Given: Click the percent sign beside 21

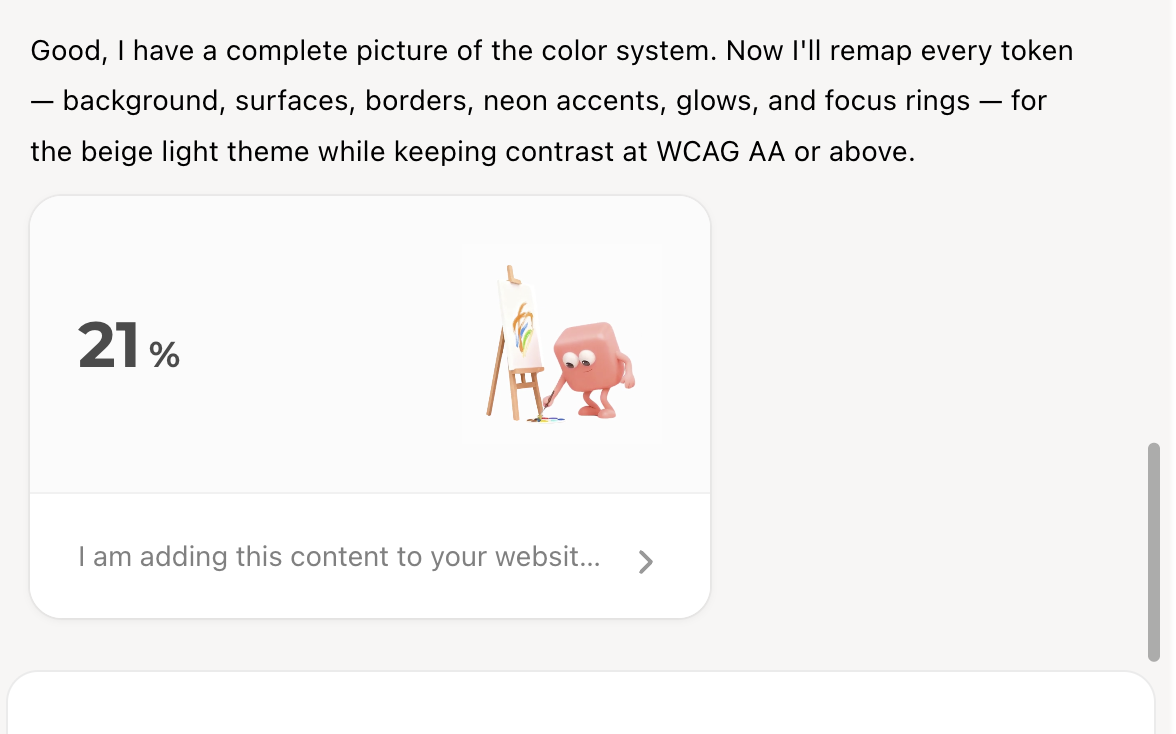Looking at the screenshot, I should coord(165,354).
